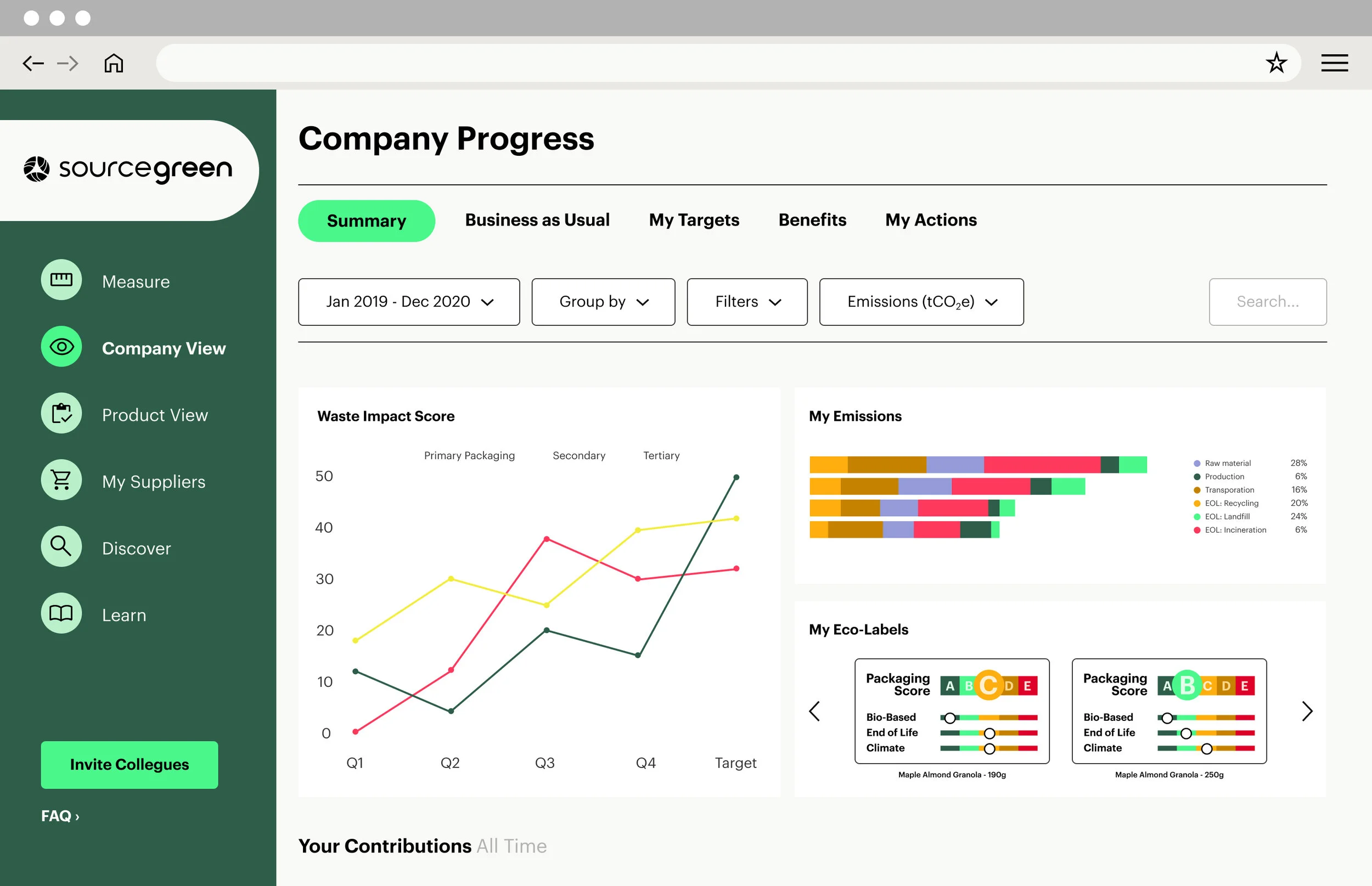
Task: Click the Measure ruler icon
Action: pyautogui.click(x=61, y=280)
